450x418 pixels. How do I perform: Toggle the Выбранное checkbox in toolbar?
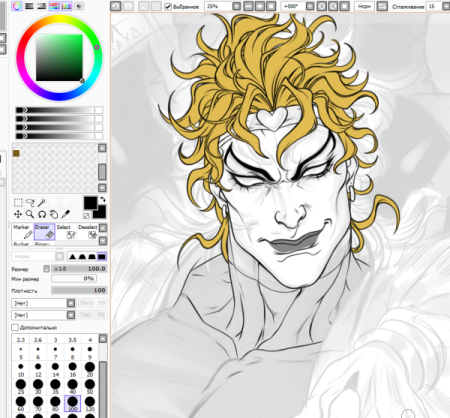click(168, 6)
